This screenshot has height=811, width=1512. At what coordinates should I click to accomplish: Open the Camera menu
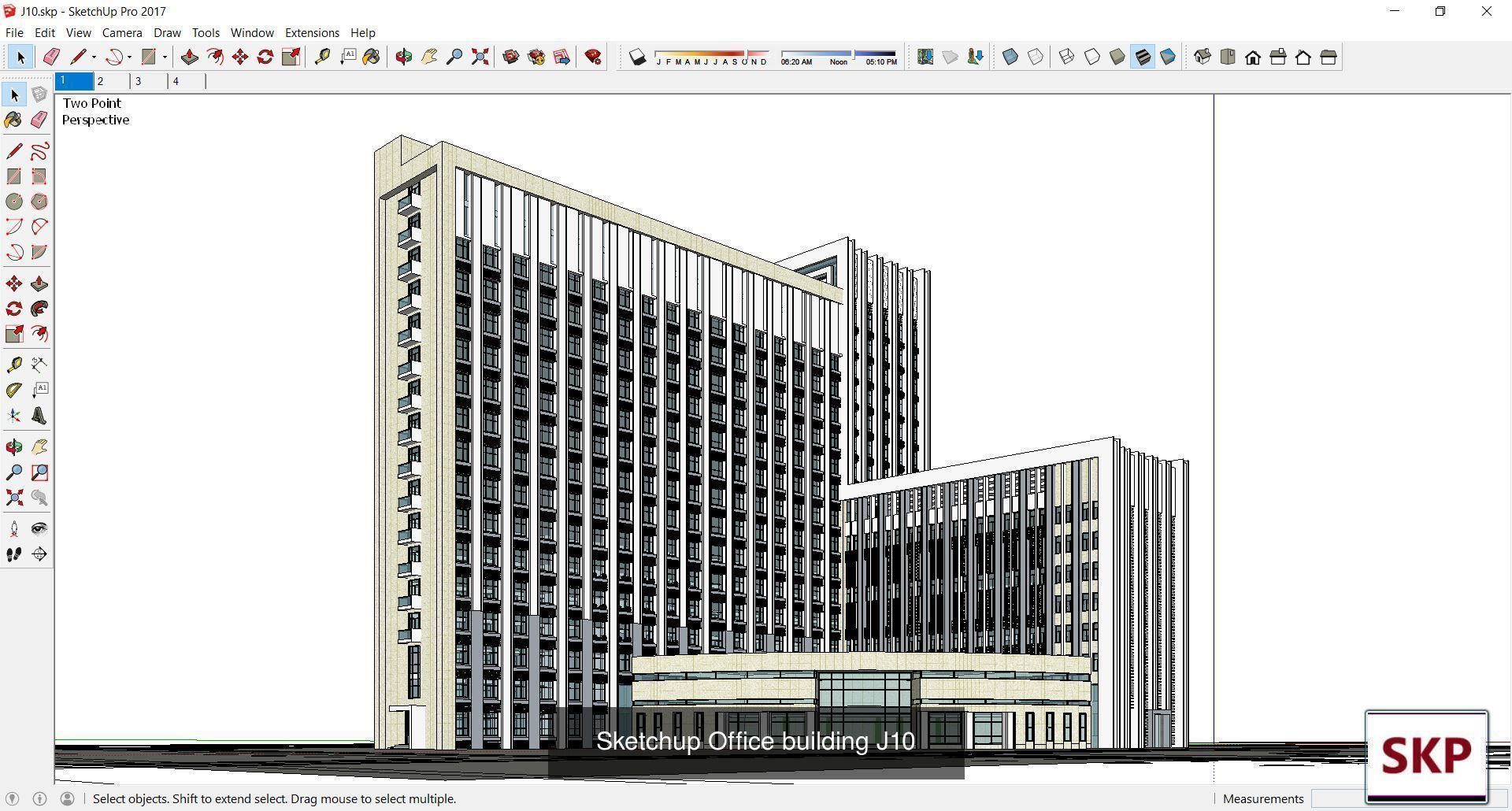[x=122, y=32]
